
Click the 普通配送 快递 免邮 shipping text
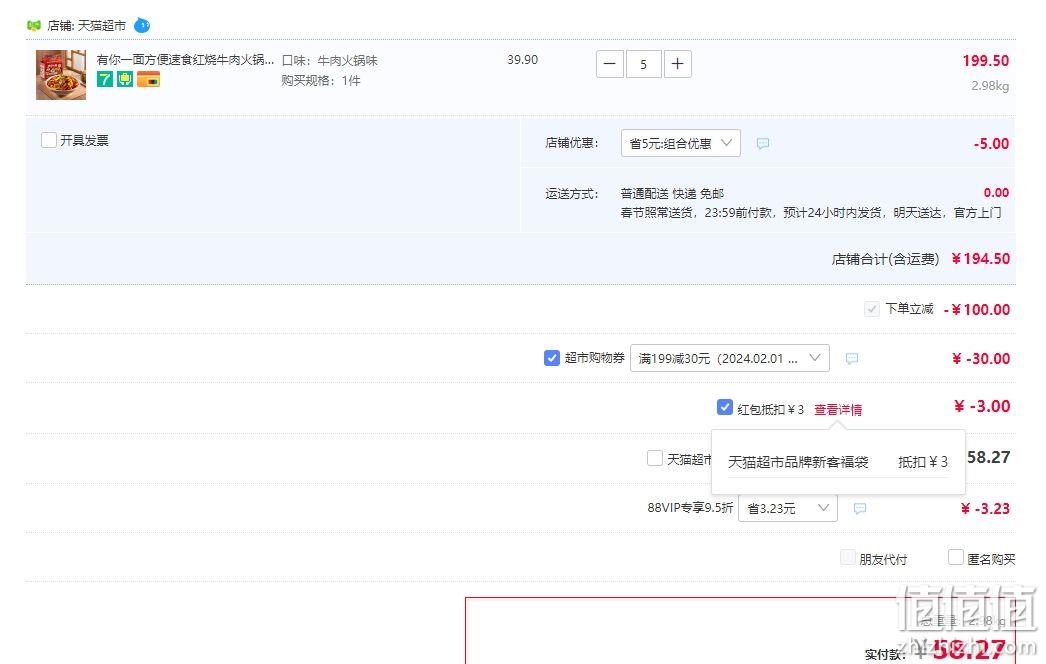(672, 194)
